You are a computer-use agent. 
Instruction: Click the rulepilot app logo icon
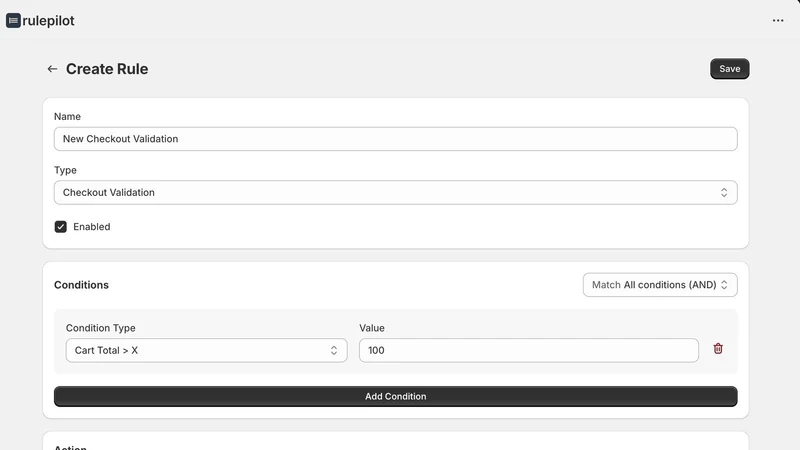click(13, 20)
